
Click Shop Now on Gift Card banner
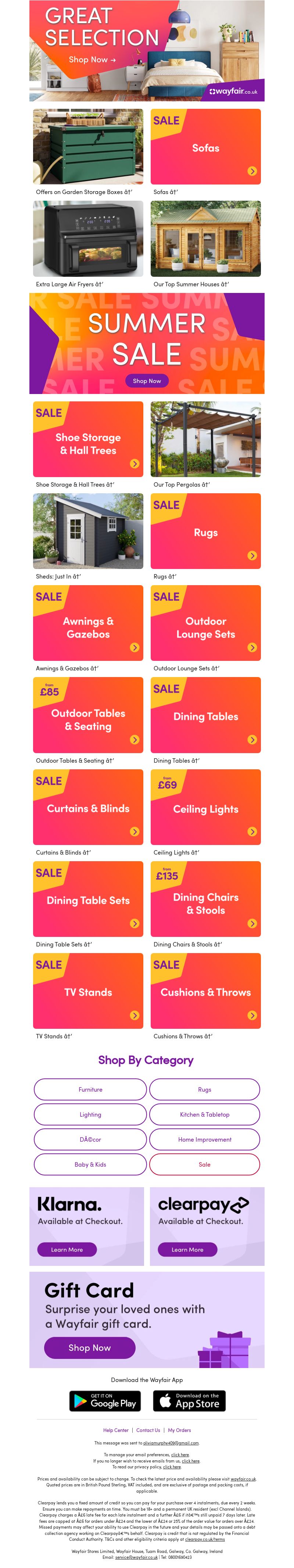pos(89,1348)
